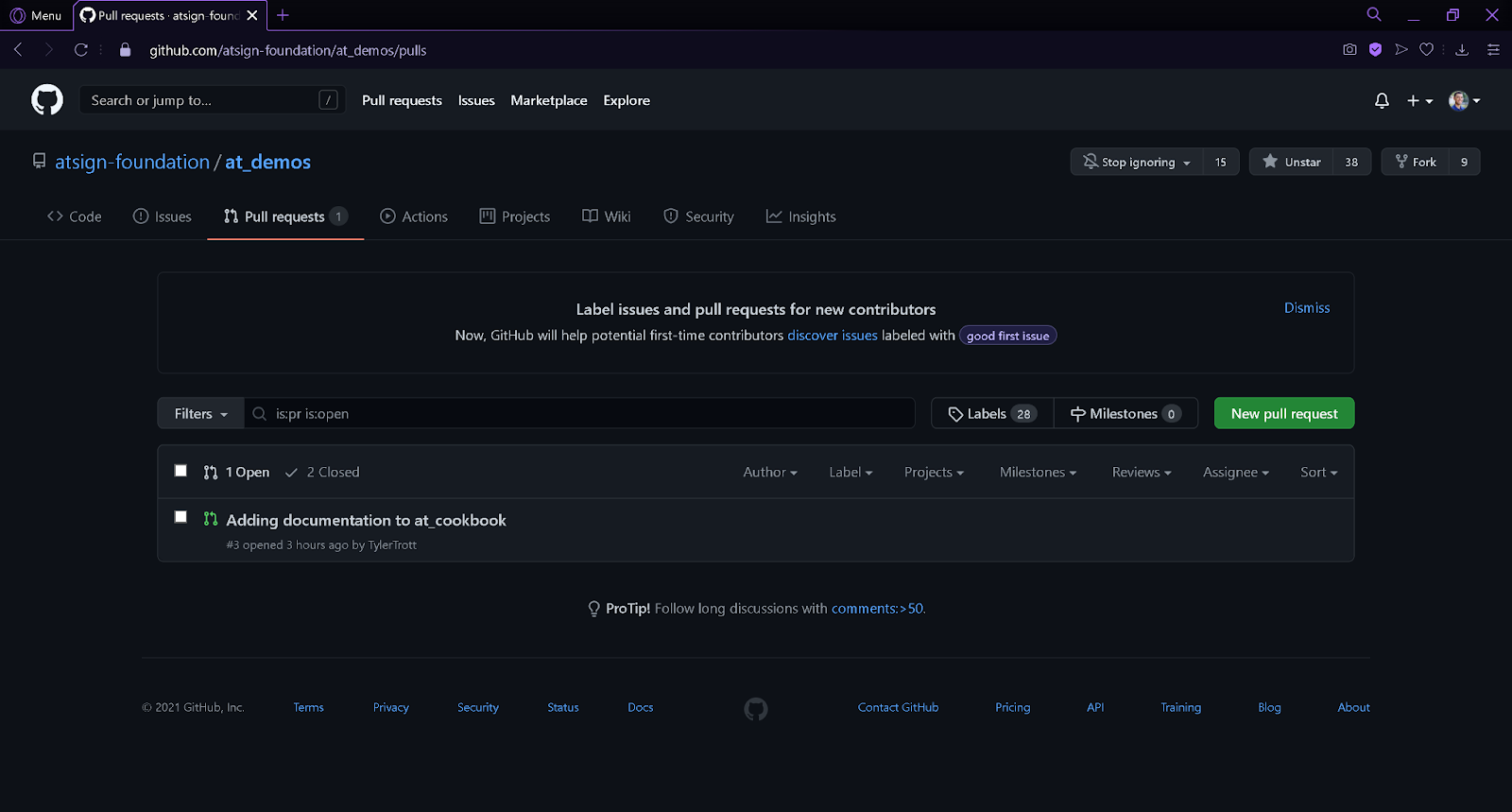The height and width of the screenshot is (812, 1512).
Task: Open Marketplace in top navigation
Action: [549, 100]
